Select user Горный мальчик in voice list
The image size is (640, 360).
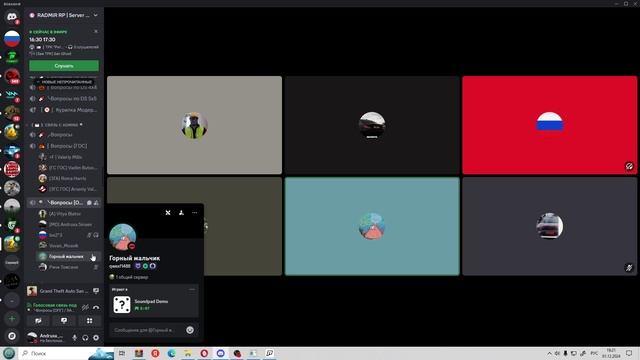[68, 256]
